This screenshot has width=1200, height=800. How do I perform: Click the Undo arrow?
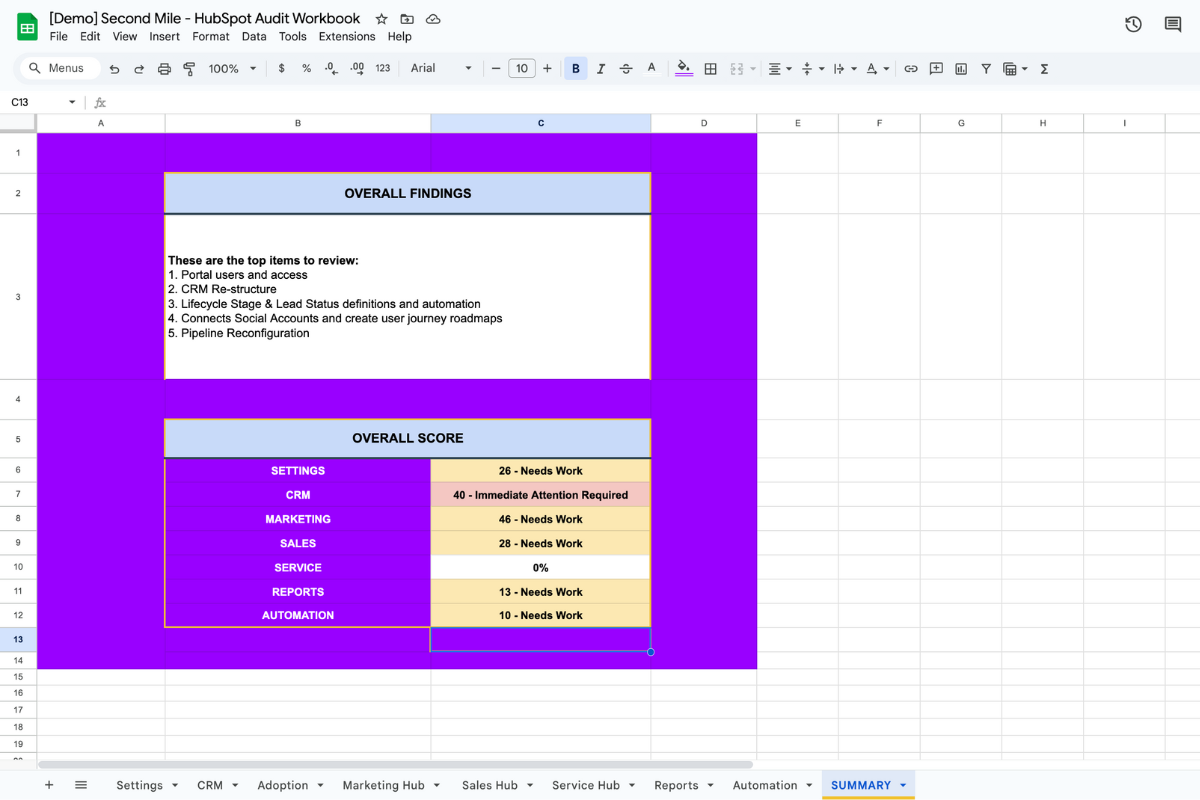(114, 69)
